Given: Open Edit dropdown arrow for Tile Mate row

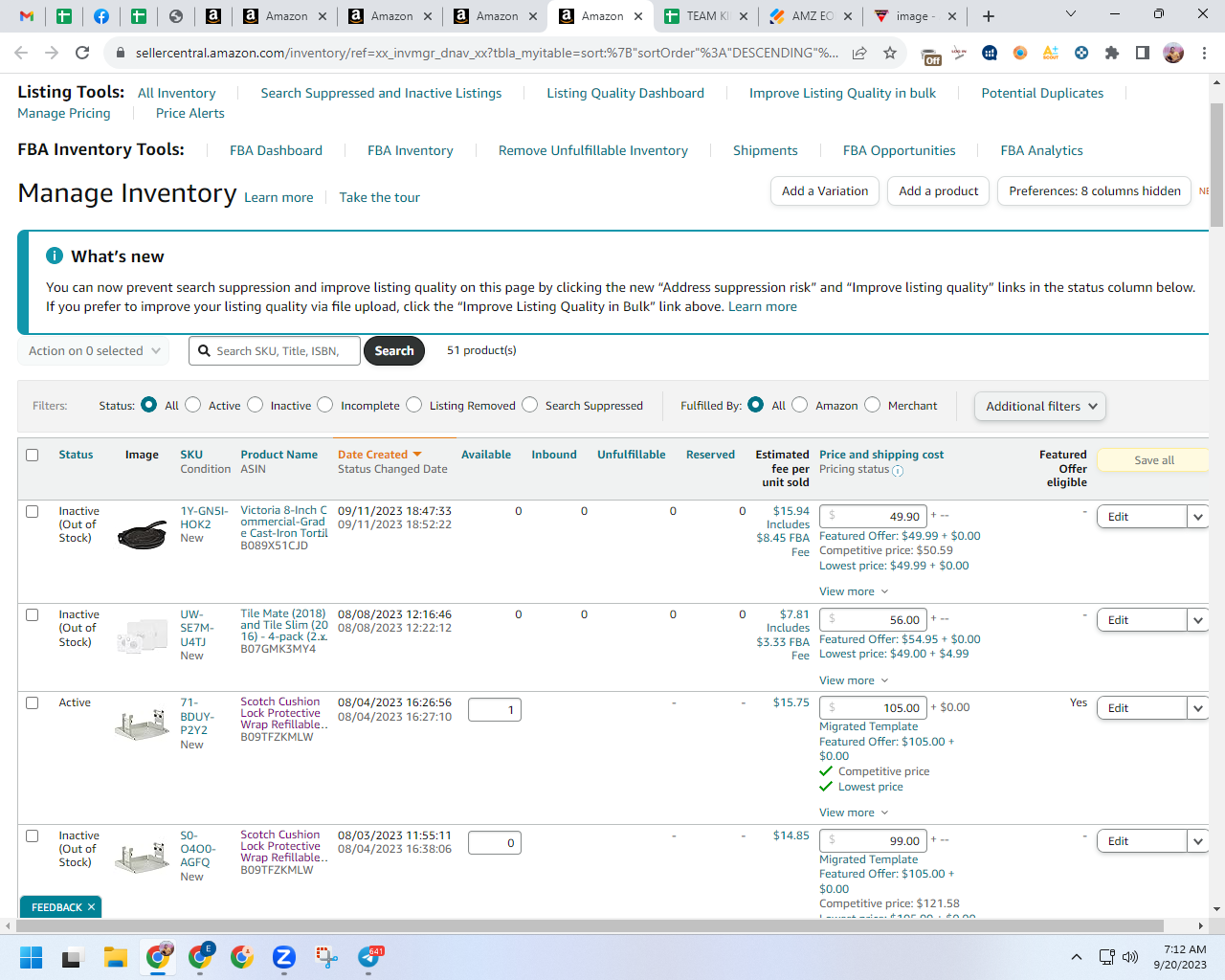Looking at the screenshot, I should coord(1197,620).
